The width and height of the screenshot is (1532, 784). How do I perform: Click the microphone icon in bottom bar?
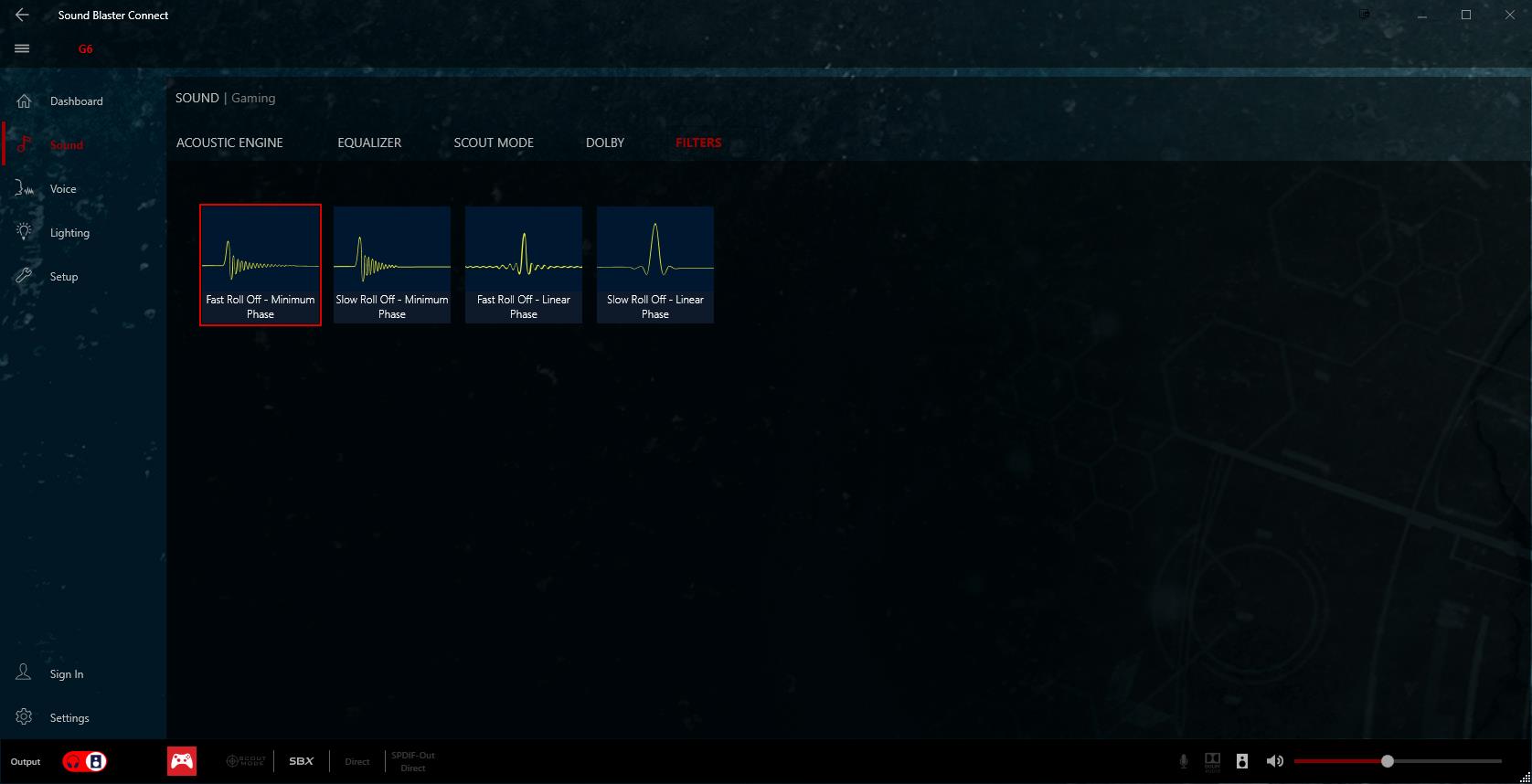pyautogui.click(x=1184, y=761)
